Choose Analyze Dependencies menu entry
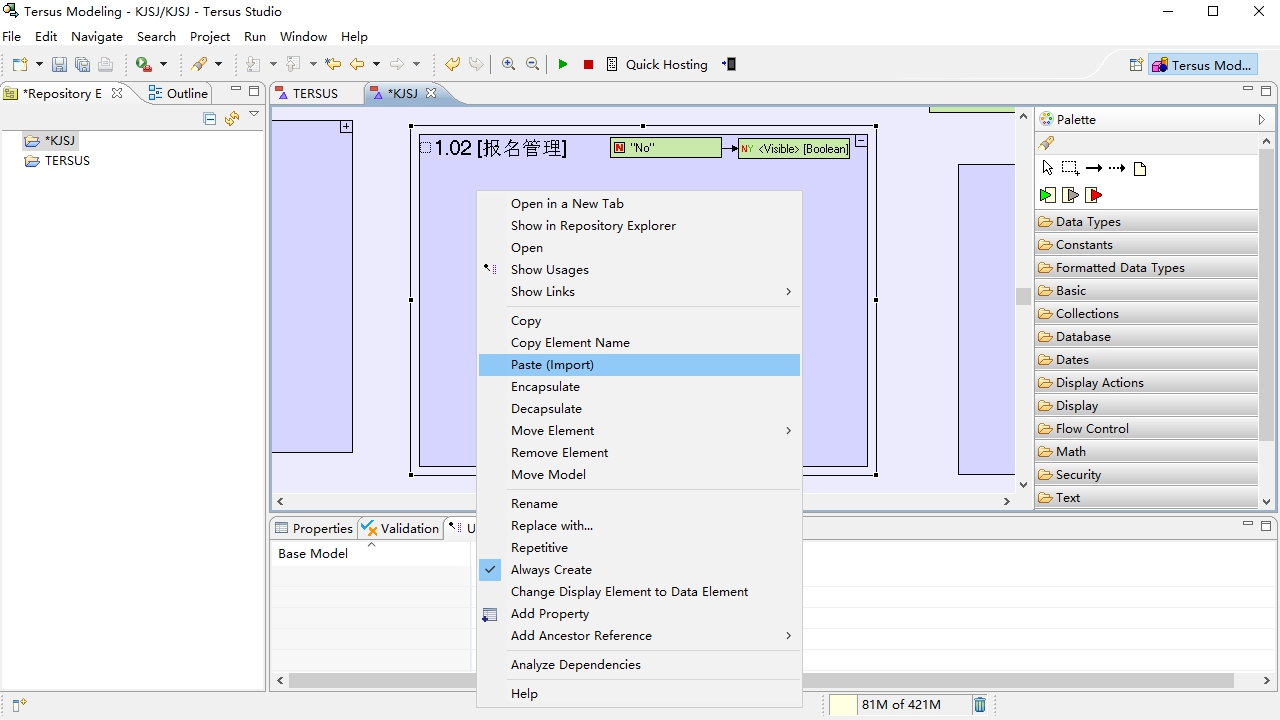This screenshot has height=720, width=1280. tap(640, 665)
